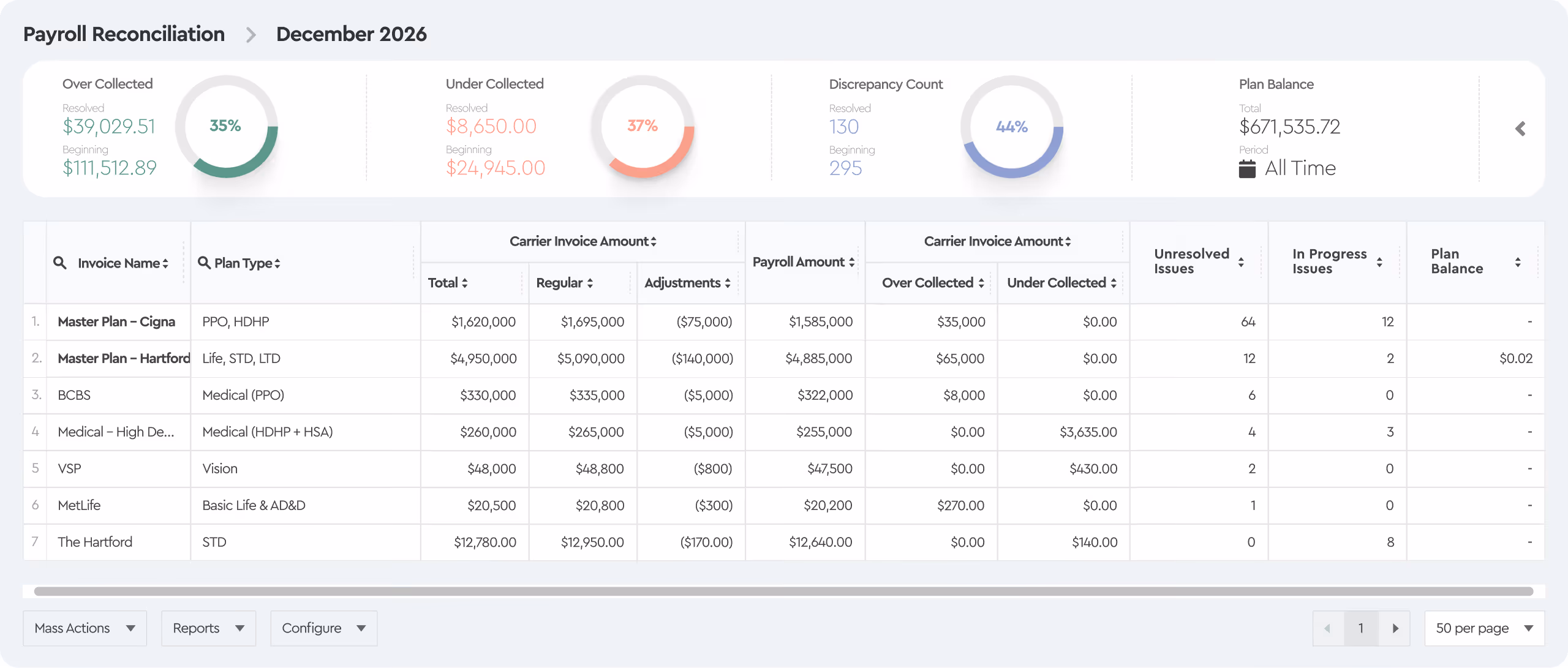1568x668 pixels.
Task: Sort by Unresolved Issues arrows icon
Action: tap(1241, 262)
